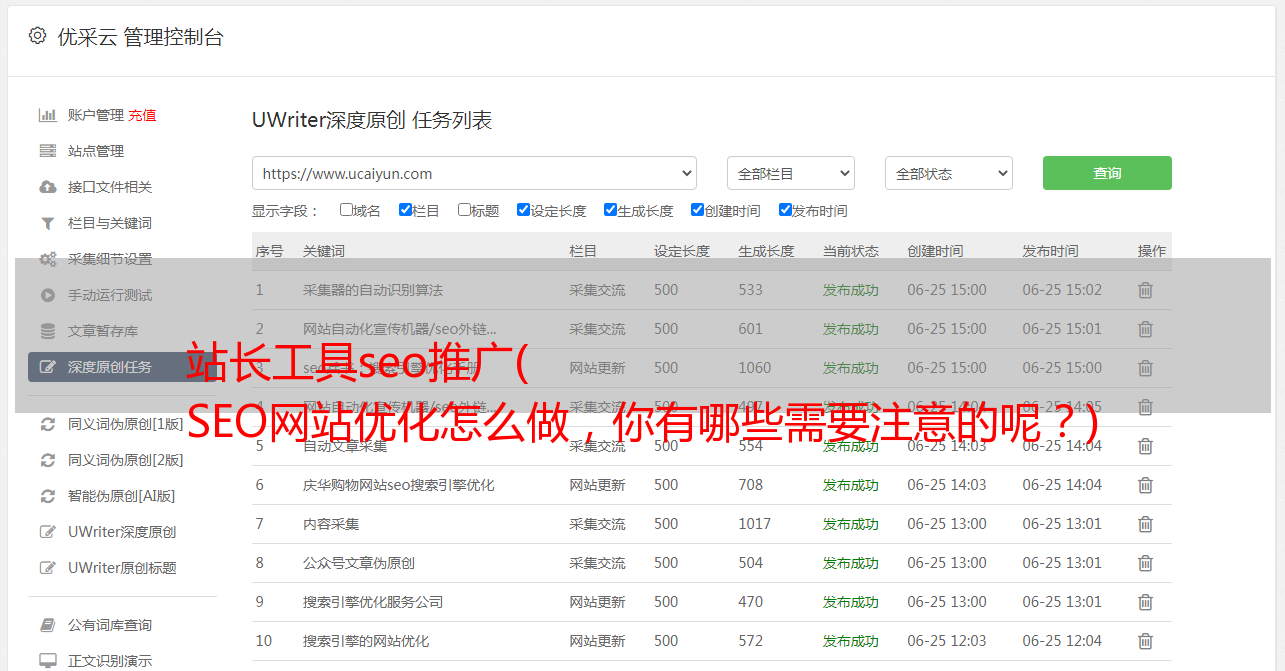
Task: Click the 关键词 column header
Action: (x=324, y=251)
